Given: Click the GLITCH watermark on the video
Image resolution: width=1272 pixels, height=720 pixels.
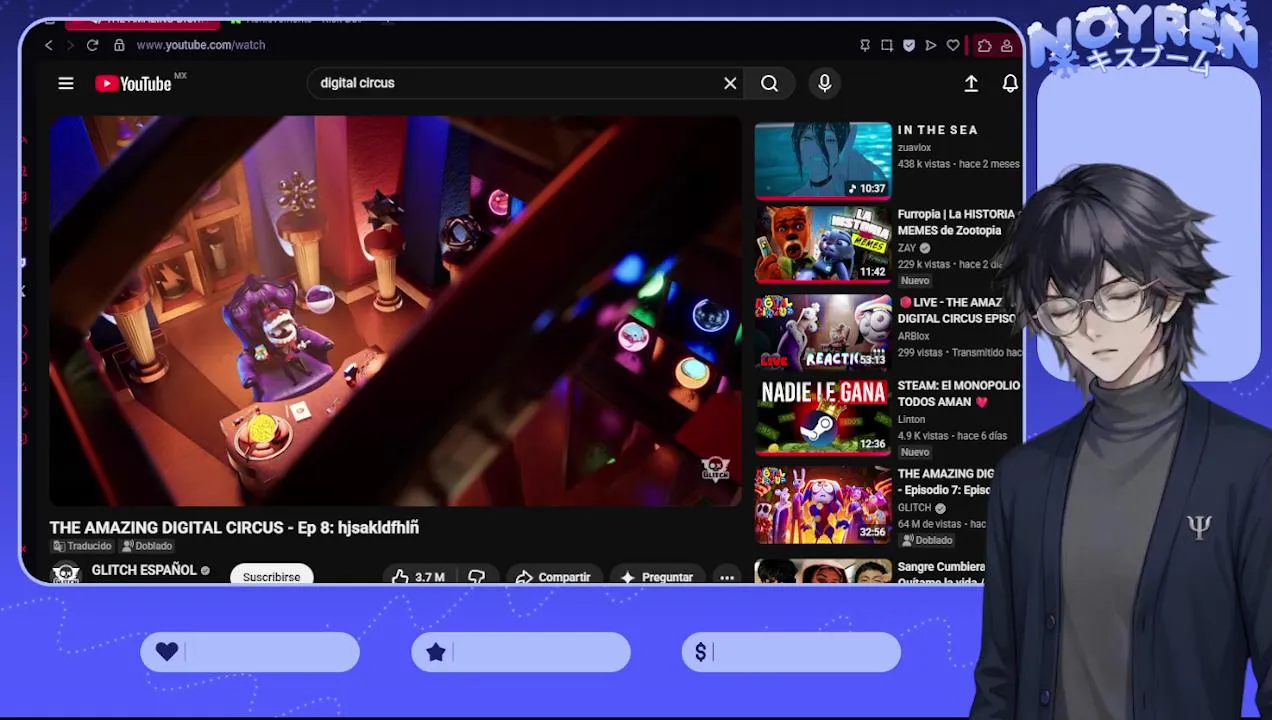Looking at the screenshot, I should 715,467.
